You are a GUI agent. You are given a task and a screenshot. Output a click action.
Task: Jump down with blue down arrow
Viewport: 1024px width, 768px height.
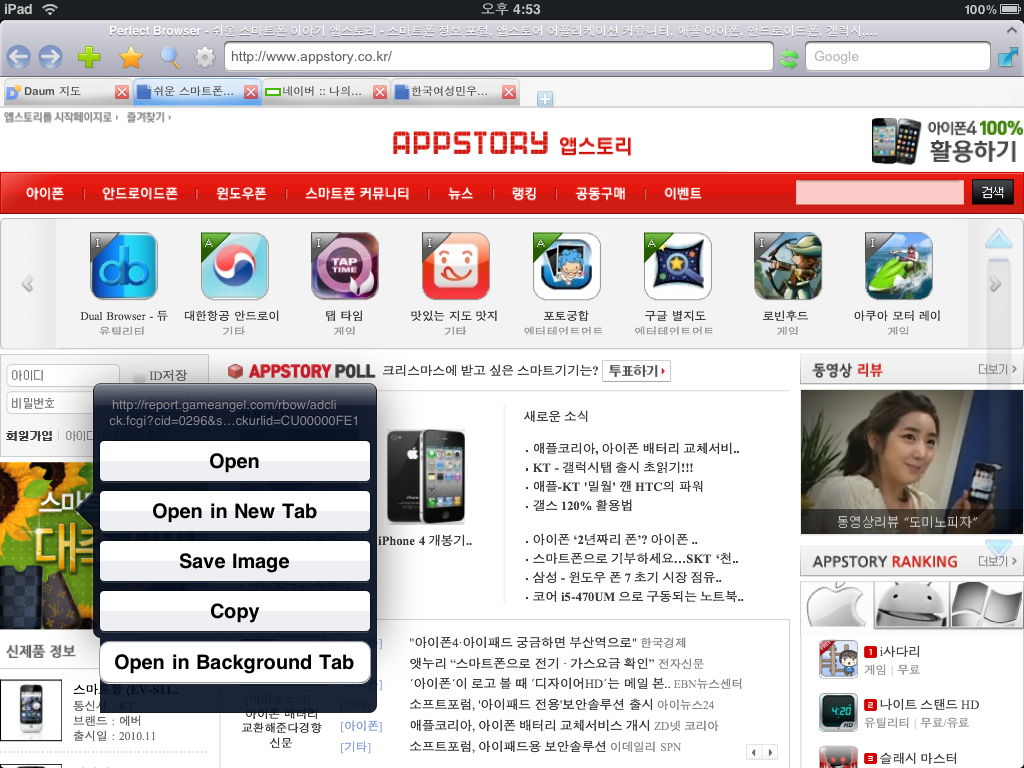999,548
